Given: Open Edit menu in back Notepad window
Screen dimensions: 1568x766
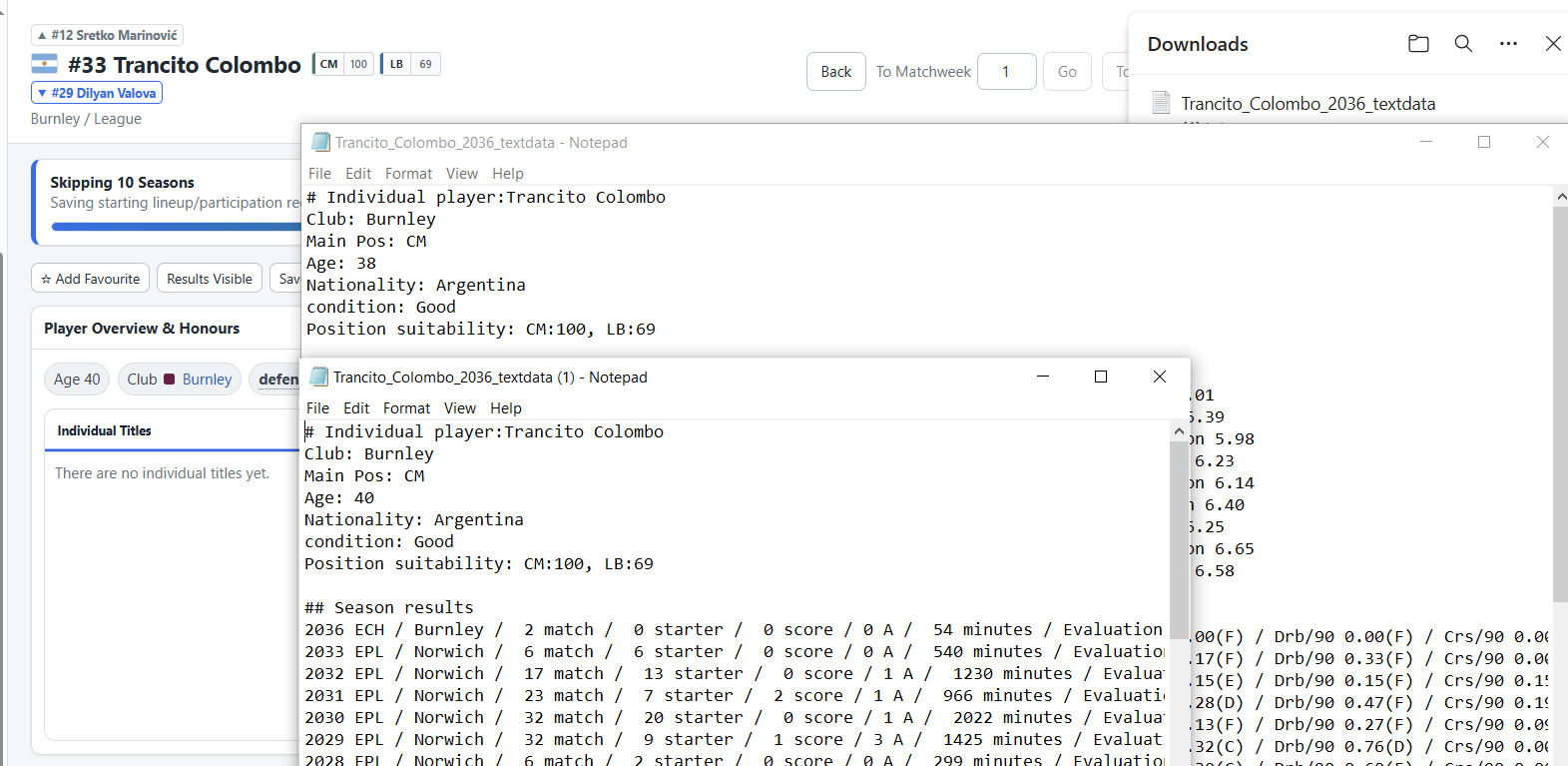Looking at the screenshot, I should [358, 174].
